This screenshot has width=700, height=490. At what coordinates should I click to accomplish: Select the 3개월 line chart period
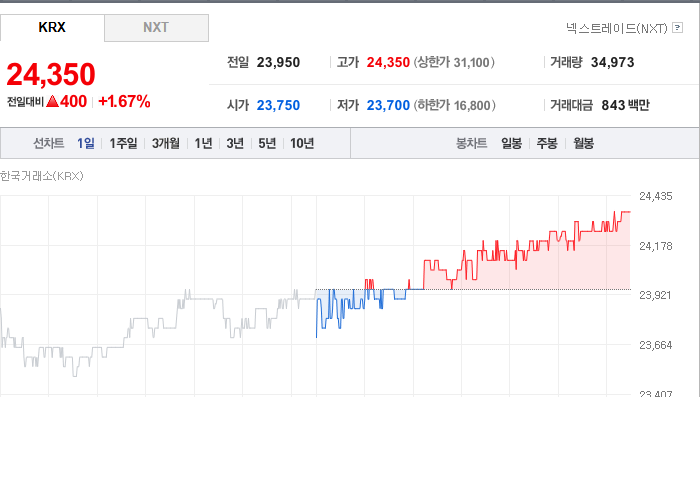click(166, 143)
